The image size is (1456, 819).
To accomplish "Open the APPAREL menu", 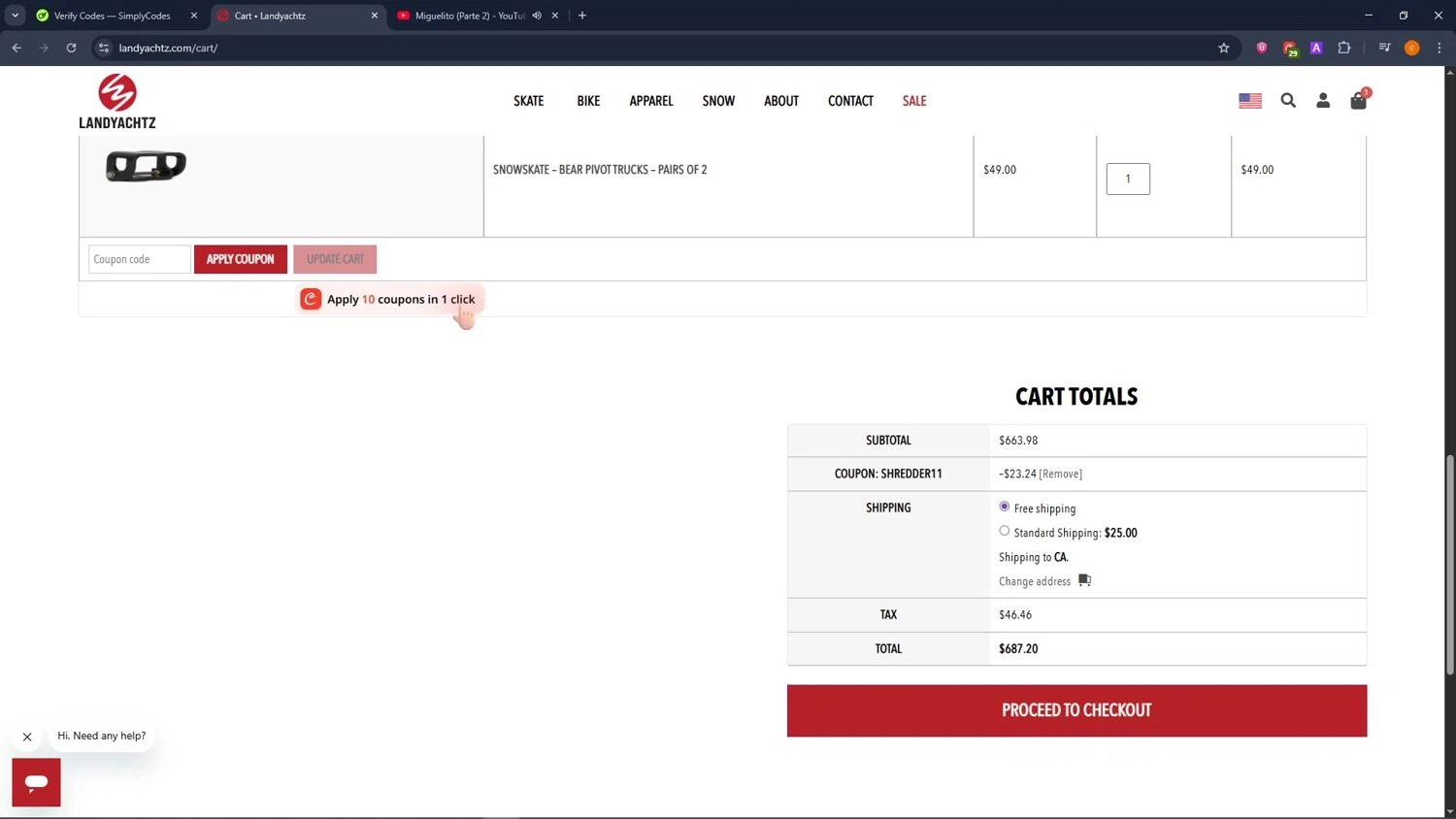I will coord(651,101).
